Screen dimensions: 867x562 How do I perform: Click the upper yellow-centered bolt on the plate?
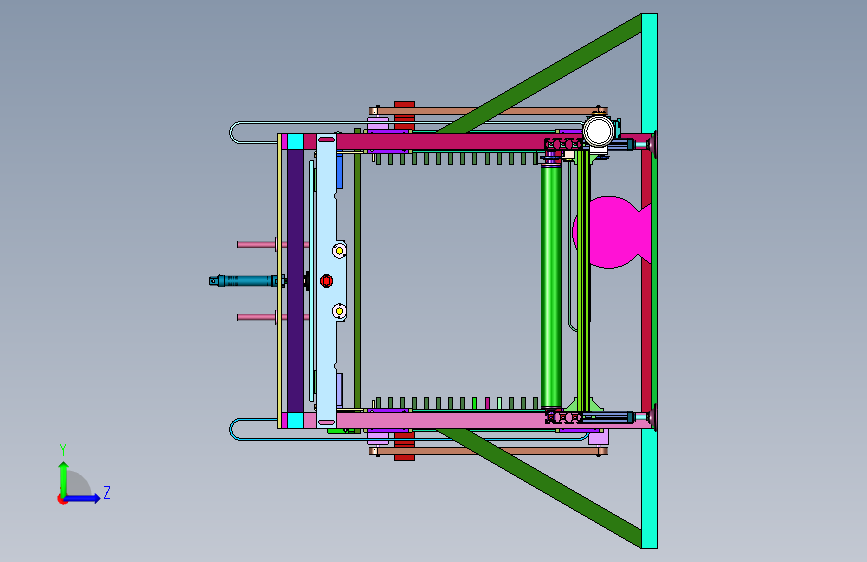click(x=339, y=251)
